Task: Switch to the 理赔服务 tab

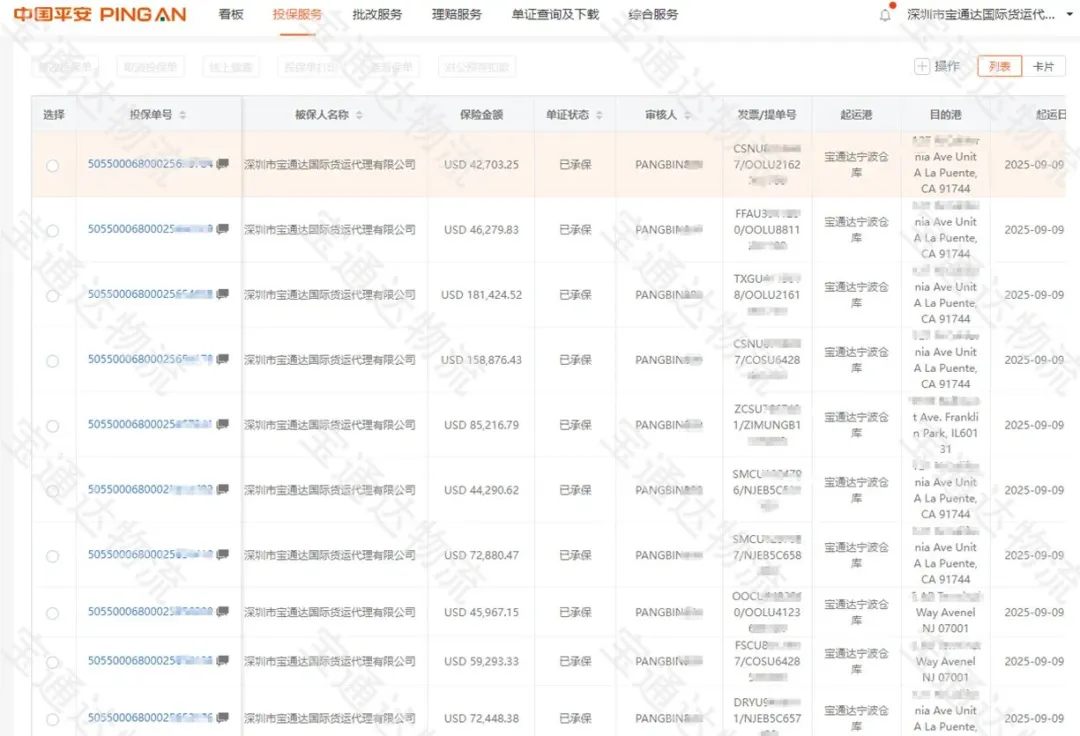Action: click(456, 15)
